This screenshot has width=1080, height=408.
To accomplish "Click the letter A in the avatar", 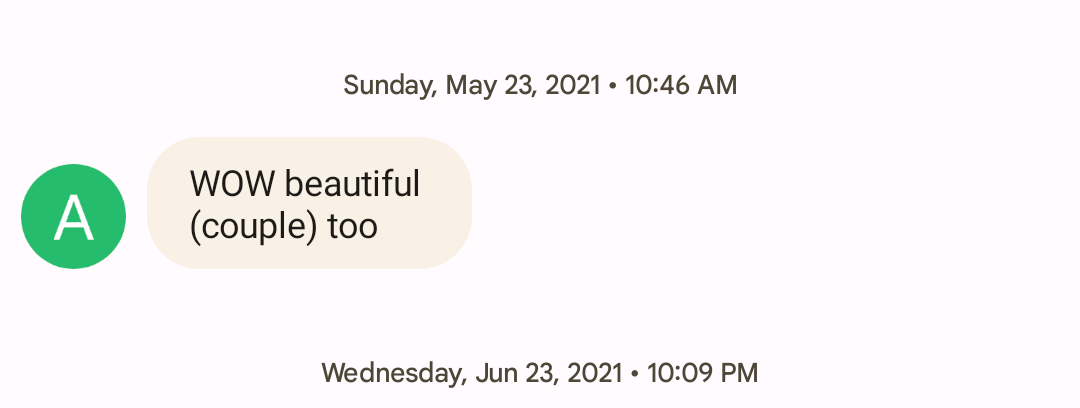I will click(73, 218).
